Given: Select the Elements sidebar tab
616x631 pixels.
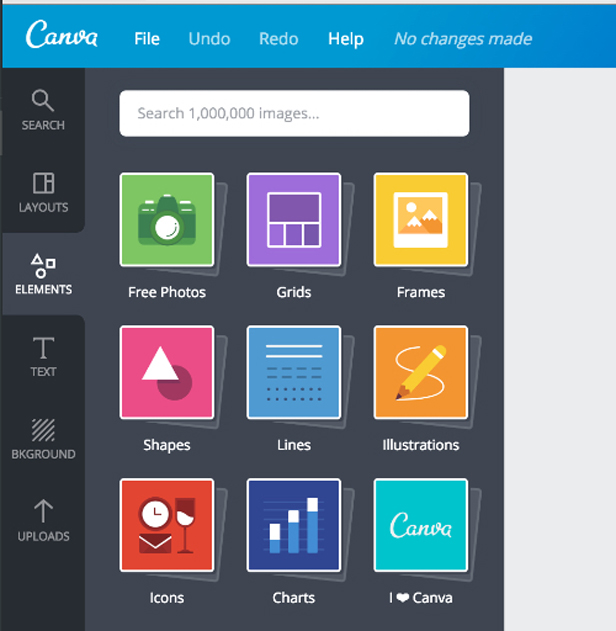Looking at the screenshot, I should (x=43, y=274).
